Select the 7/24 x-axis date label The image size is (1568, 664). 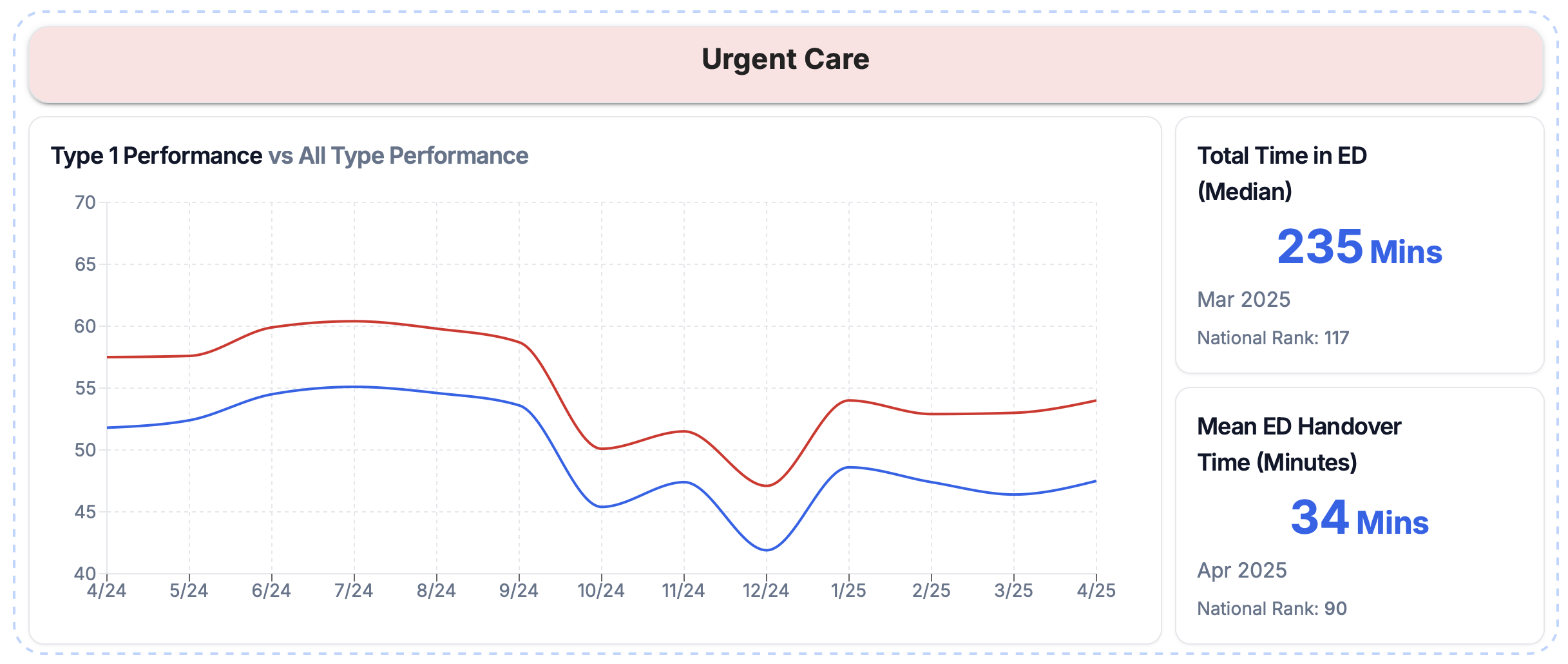click(x=354, y=591)
